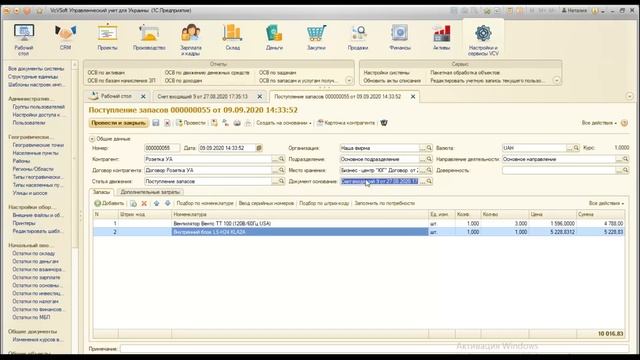Open the CRM section icon
This screenshot has width=640, height=360.
click(x=65, y=38)
